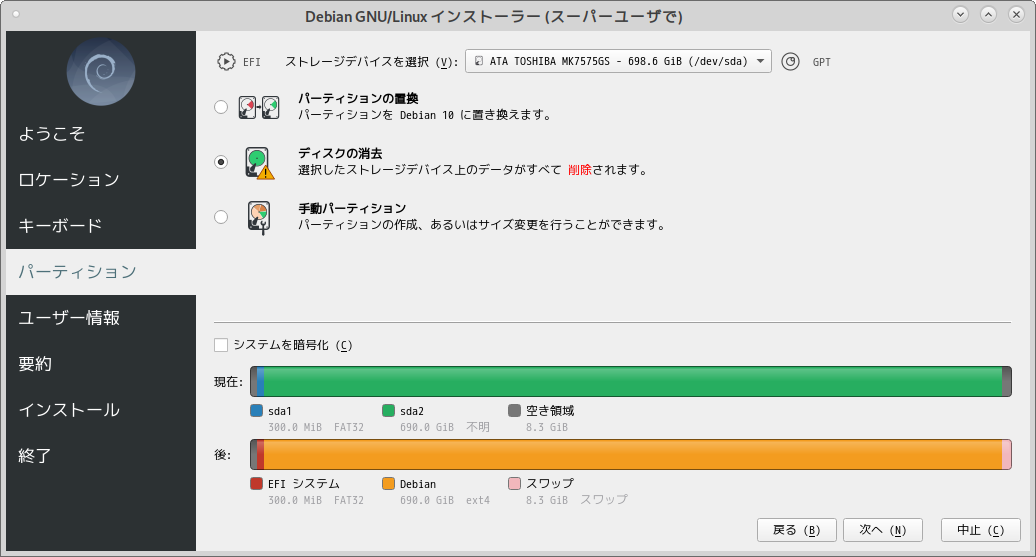Screen dimensions: 1036x557
Task: Go to インストール step in sidebar
Action: pos(101,410)
